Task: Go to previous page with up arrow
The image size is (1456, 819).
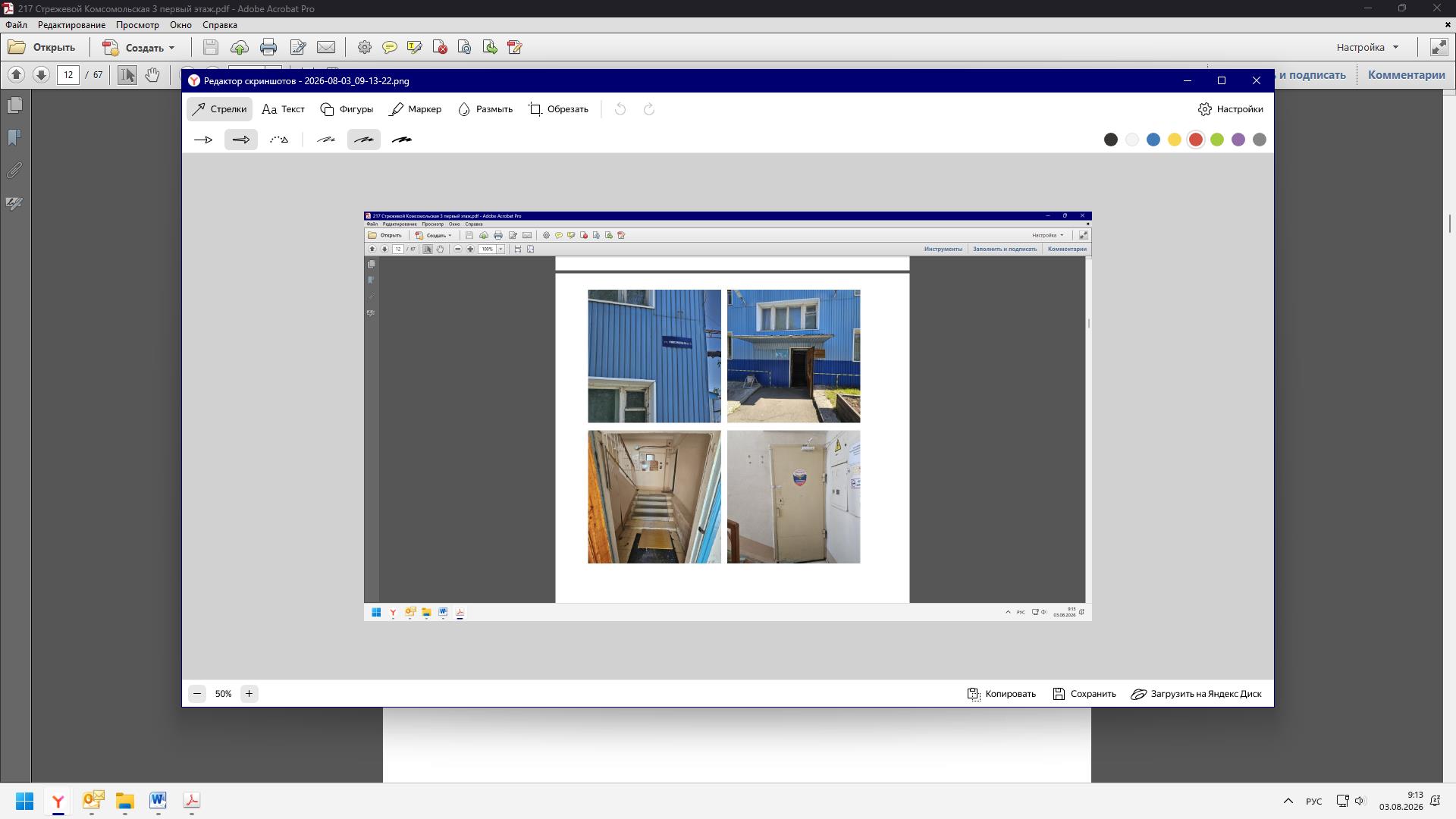Action: tap(16, 74)
